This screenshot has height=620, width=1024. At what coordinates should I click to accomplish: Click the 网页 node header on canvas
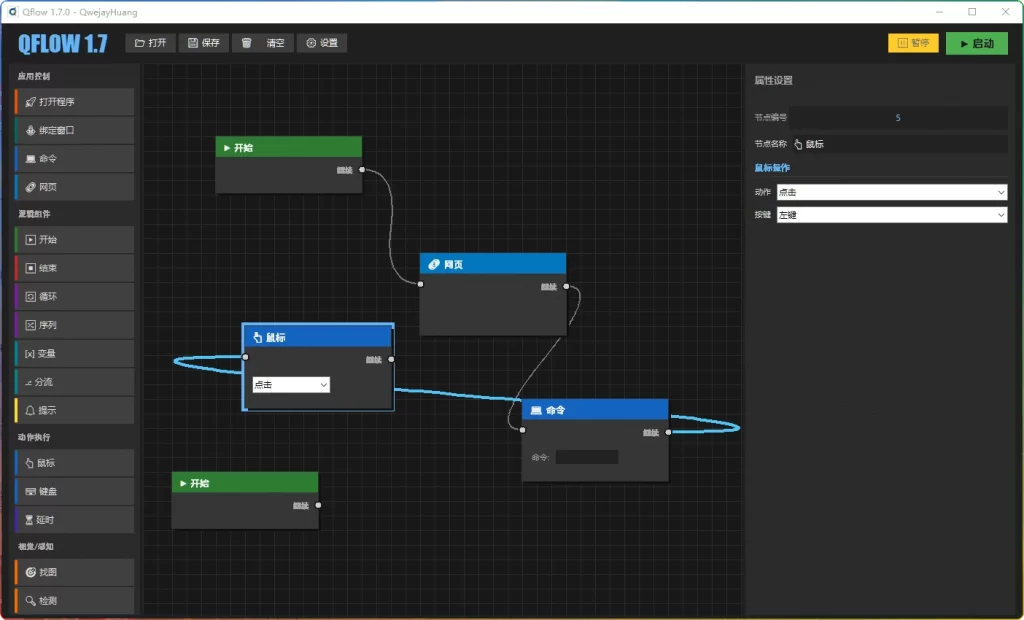[x=493, y=265]
